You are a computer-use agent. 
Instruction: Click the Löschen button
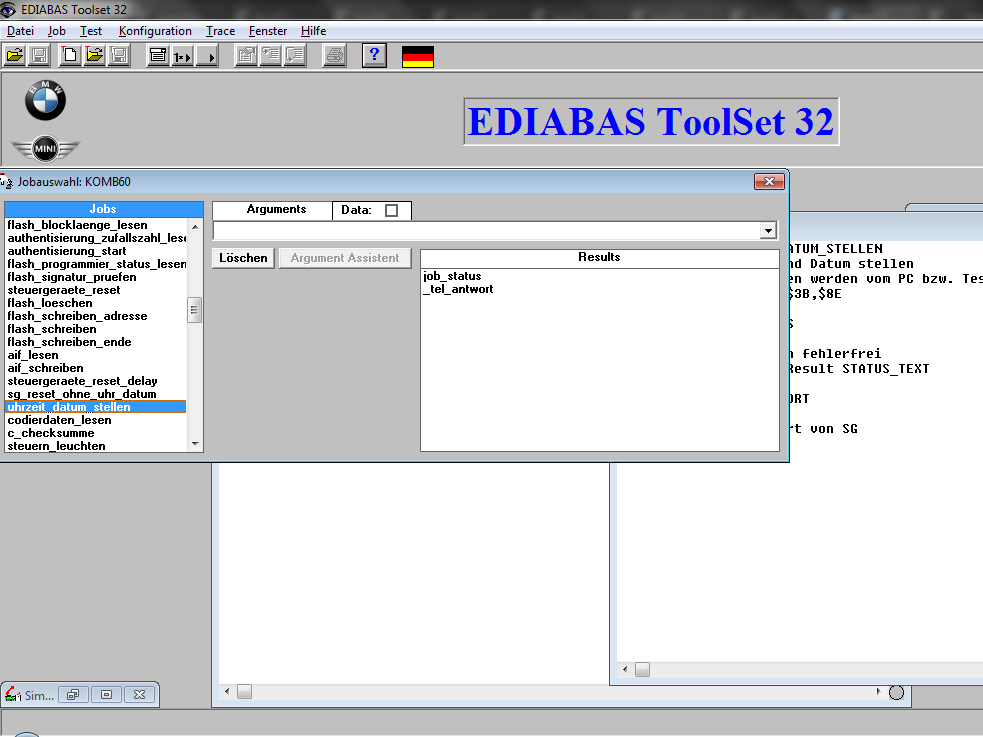click(x=243, y=258)
